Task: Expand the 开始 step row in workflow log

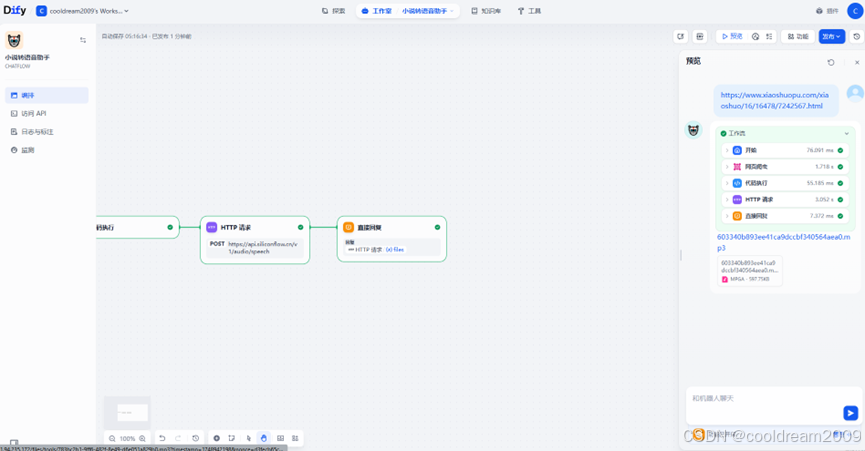Action: coord(785,150)
